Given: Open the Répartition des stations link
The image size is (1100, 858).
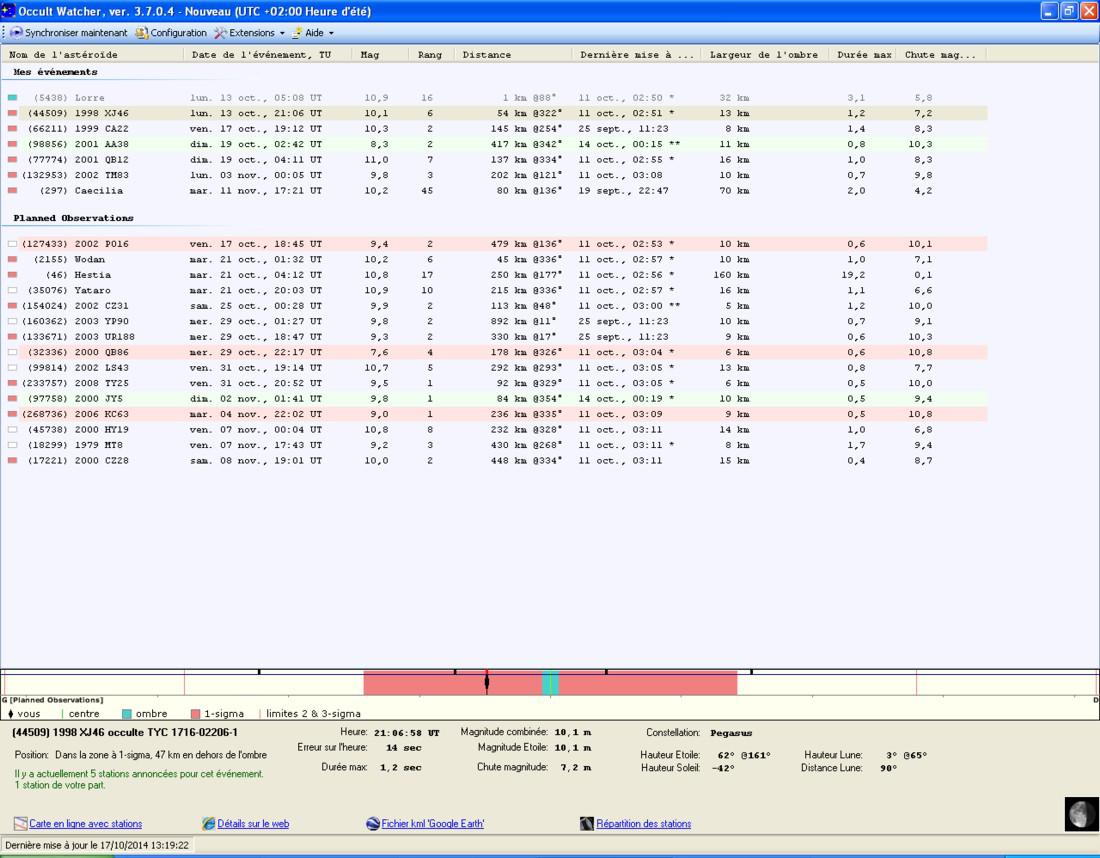Looking at the screenshot, I should point(643,824).
